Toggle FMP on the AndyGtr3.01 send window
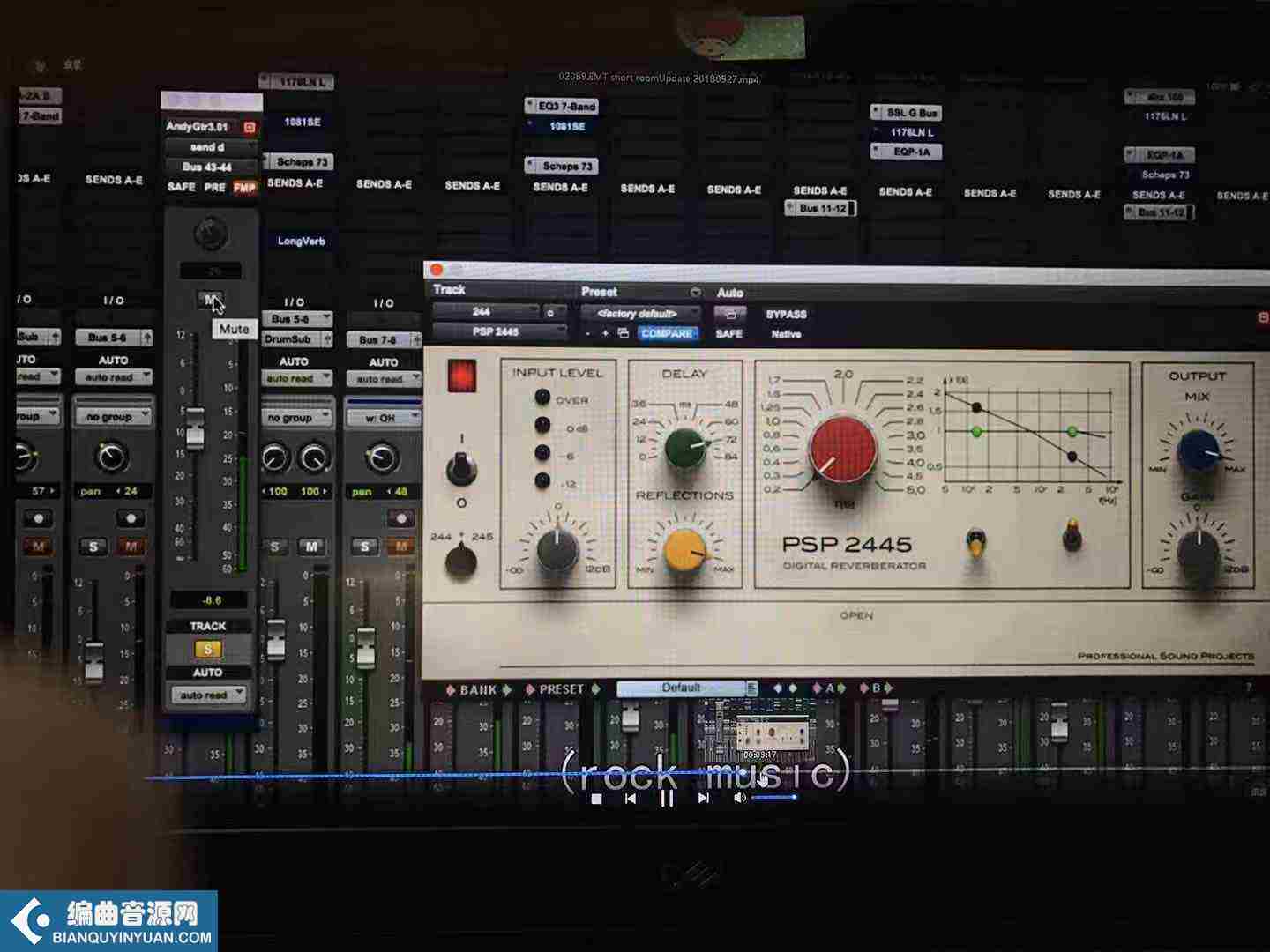This screenshot has height=952, width=1270. (x=244, y=188)
